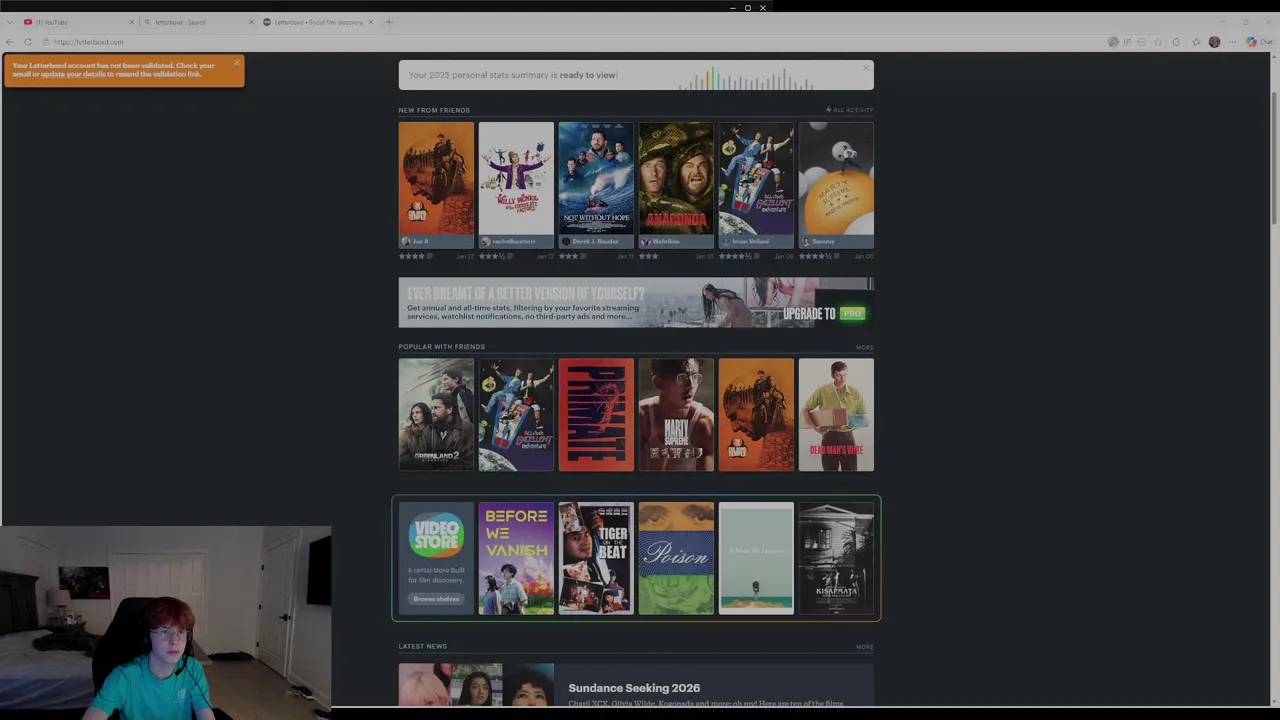The width and height of the screenshot is (1280, 720).
Task: Switch to the YouTube browser tab
Action: 78,22
